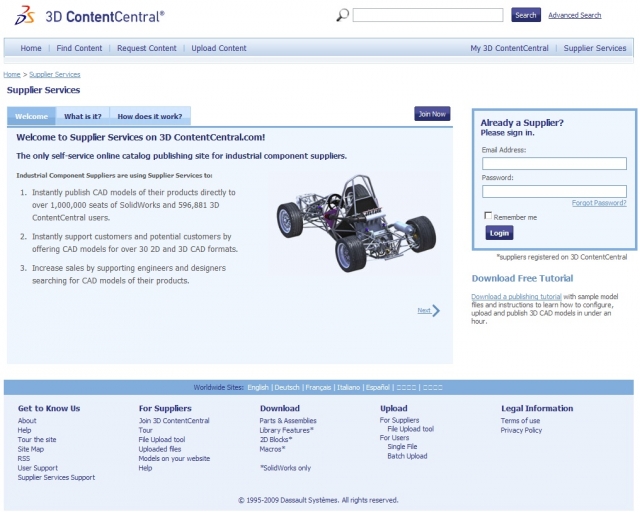Image resolution: width=640 pixels, height=512 pixels.
Task: Toggle the Remember me checkbox
Action: [x=488, y=215]
